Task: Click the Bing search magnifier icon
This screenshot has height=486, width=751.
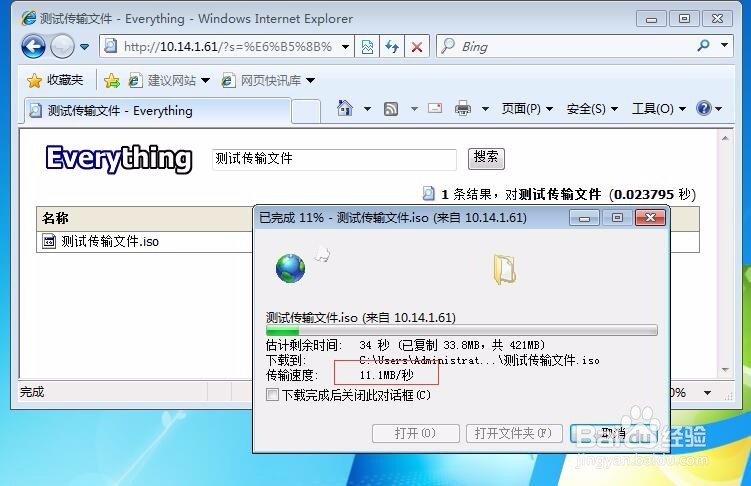Action: click(x=703, y=46)
